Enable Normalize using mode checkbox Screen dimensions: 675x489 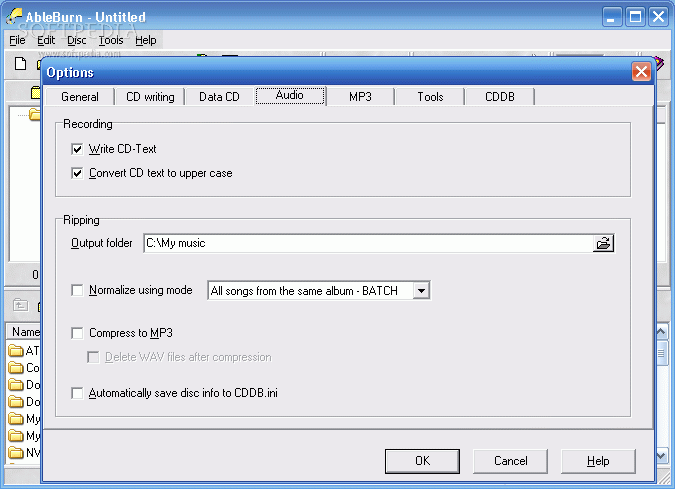click(x=77, y=290)
